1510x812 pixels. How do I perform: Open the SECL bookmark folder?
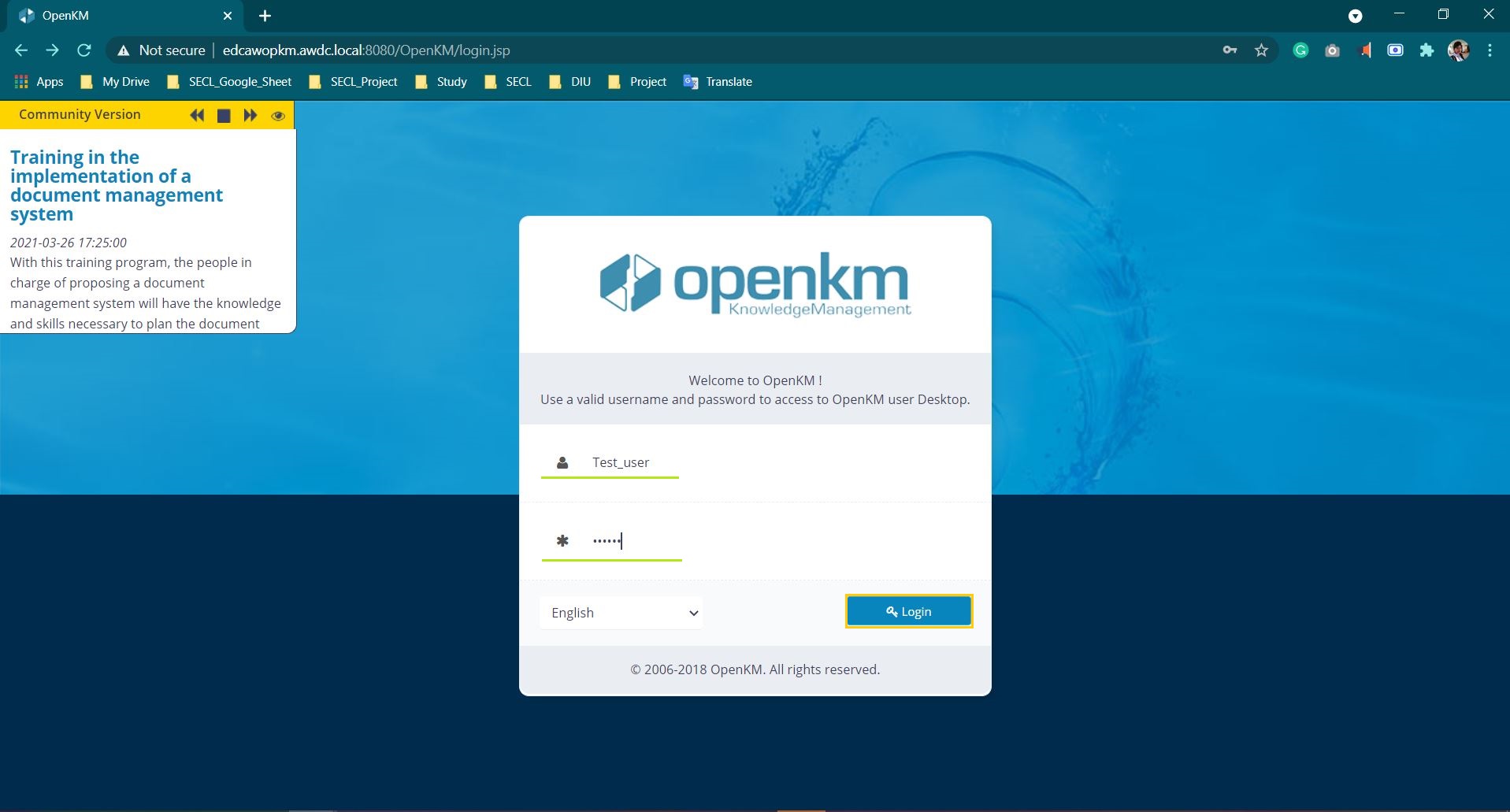click(x=508, y=82)
